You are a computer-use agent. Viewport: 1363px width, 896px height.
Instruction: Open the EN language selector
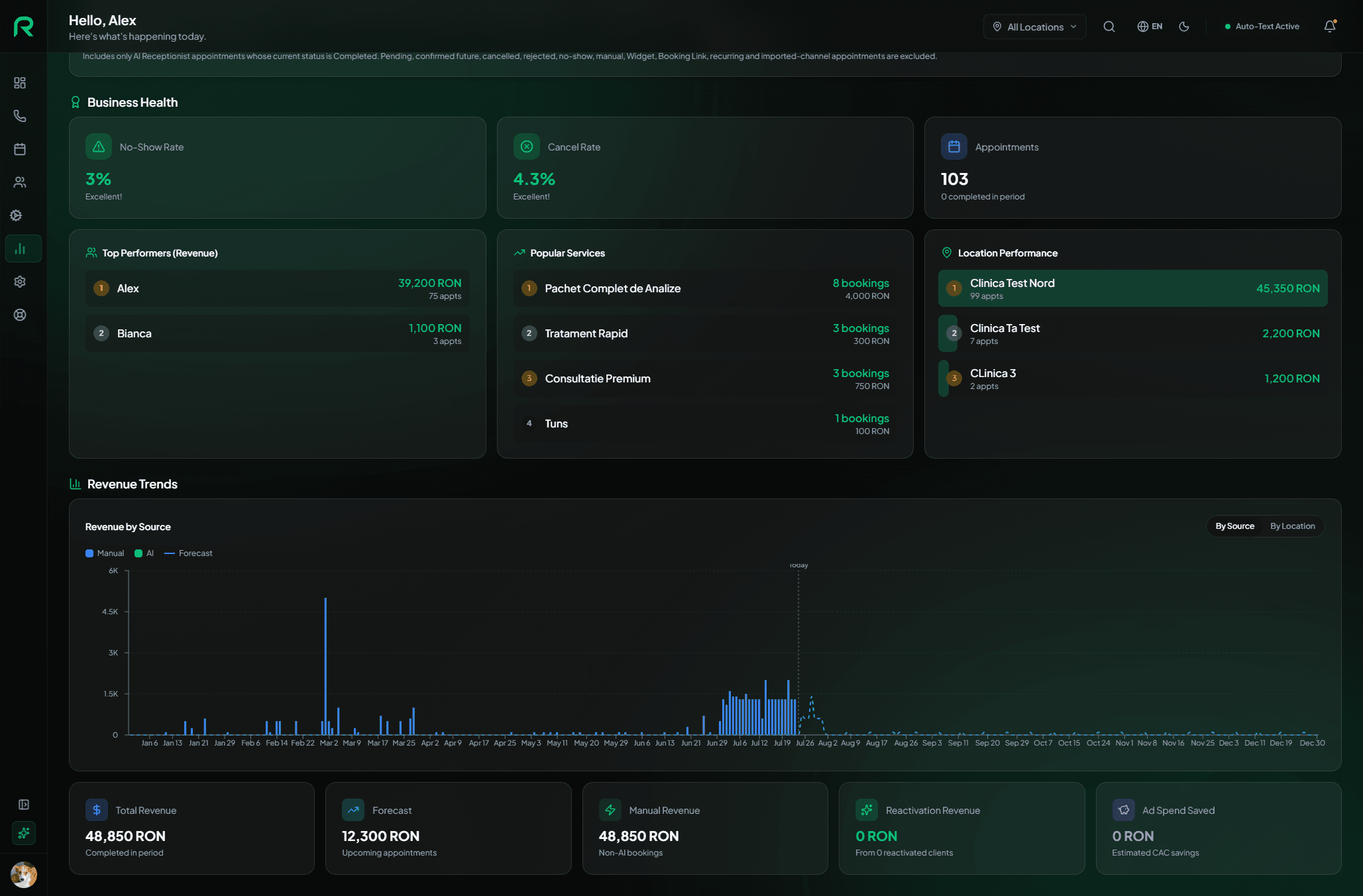(x=1150, y=27)
